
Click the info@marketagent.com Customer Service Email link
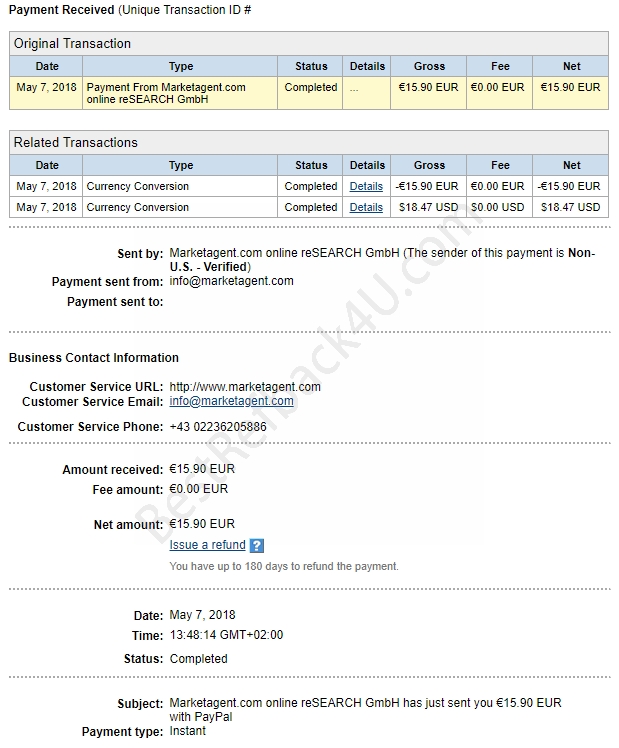[x=231, y=401]
